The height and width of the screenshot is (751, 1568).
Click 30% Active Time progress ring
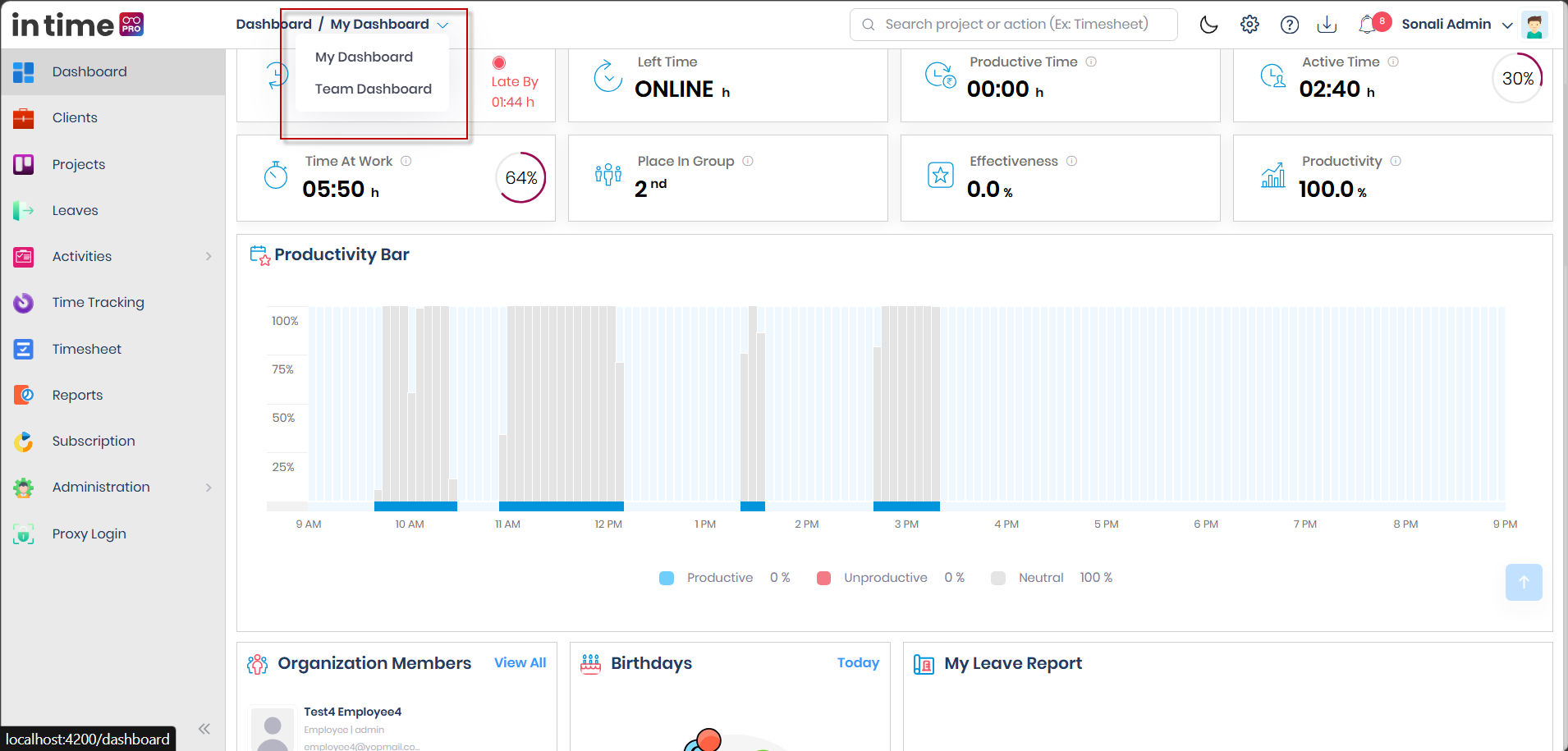1517,78
